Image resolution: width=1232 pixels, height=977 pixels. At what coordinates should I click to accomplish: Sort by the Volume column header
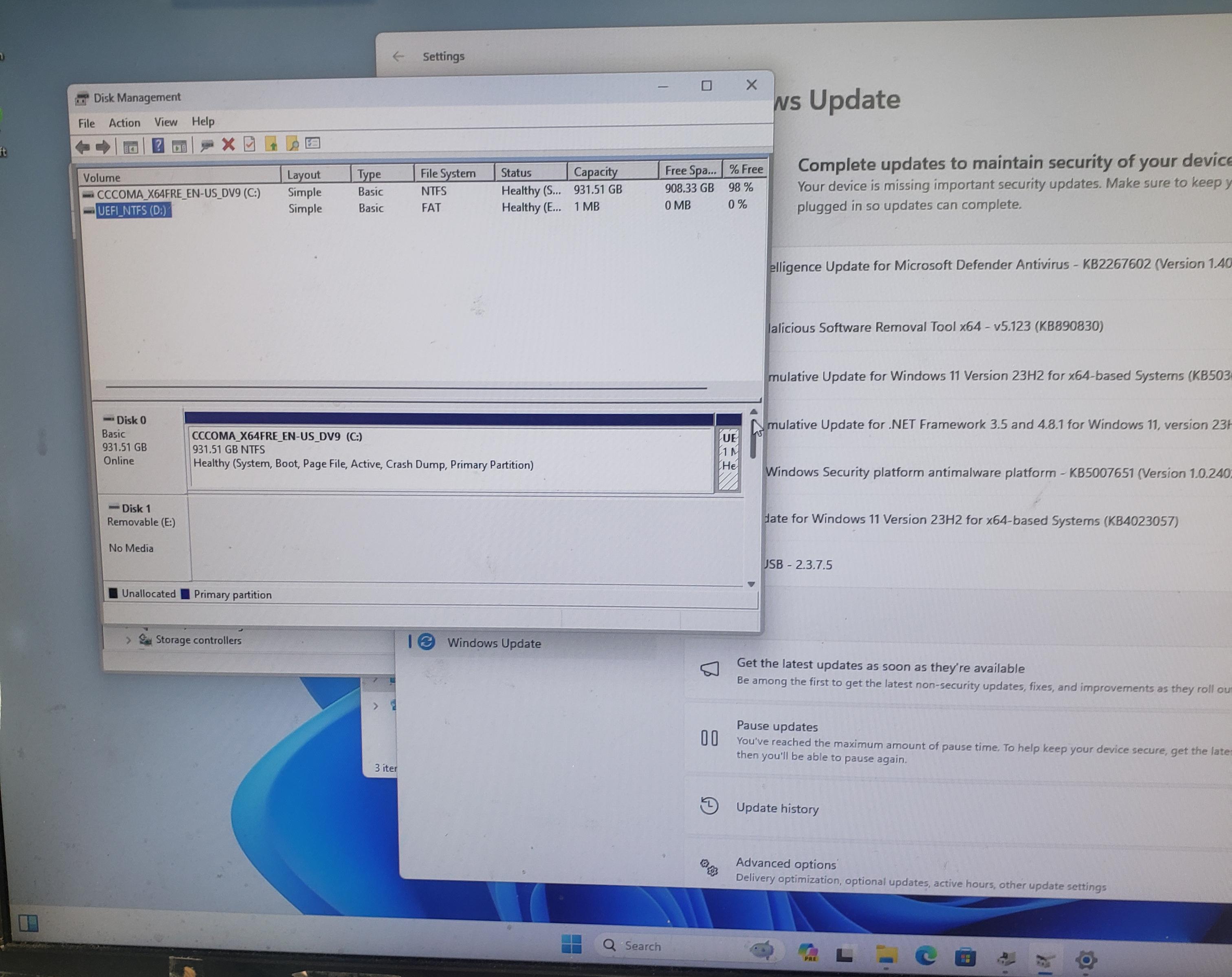tap(179, 176)
